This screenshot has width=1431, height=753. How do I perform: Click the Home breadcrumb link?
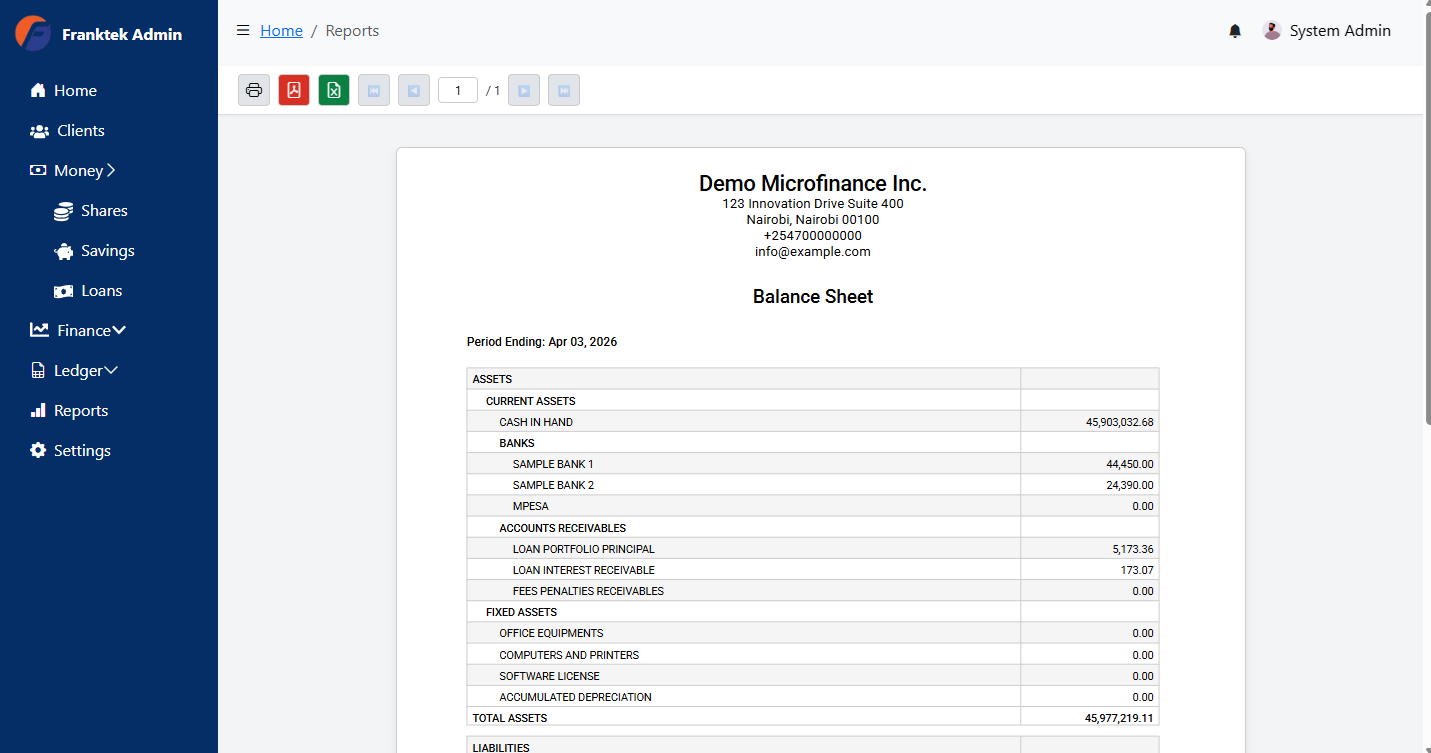pos(281,30)
